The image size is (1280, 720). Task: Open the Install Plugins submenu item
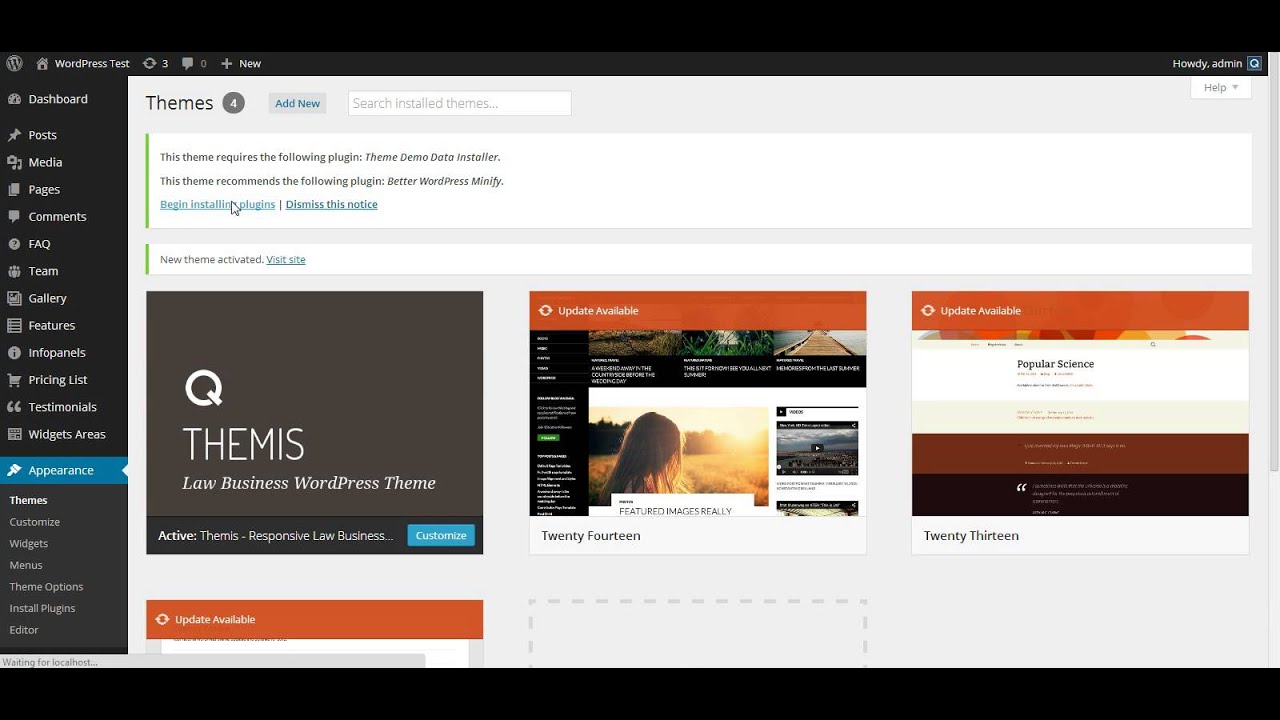coord(42,608)
